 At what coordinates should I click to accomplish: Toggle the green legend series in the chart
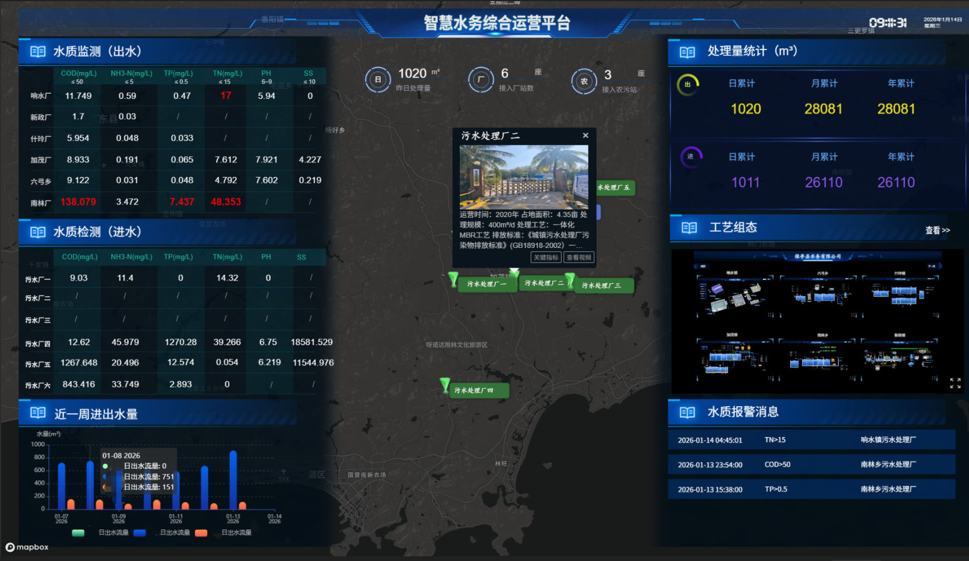[78, 533]
